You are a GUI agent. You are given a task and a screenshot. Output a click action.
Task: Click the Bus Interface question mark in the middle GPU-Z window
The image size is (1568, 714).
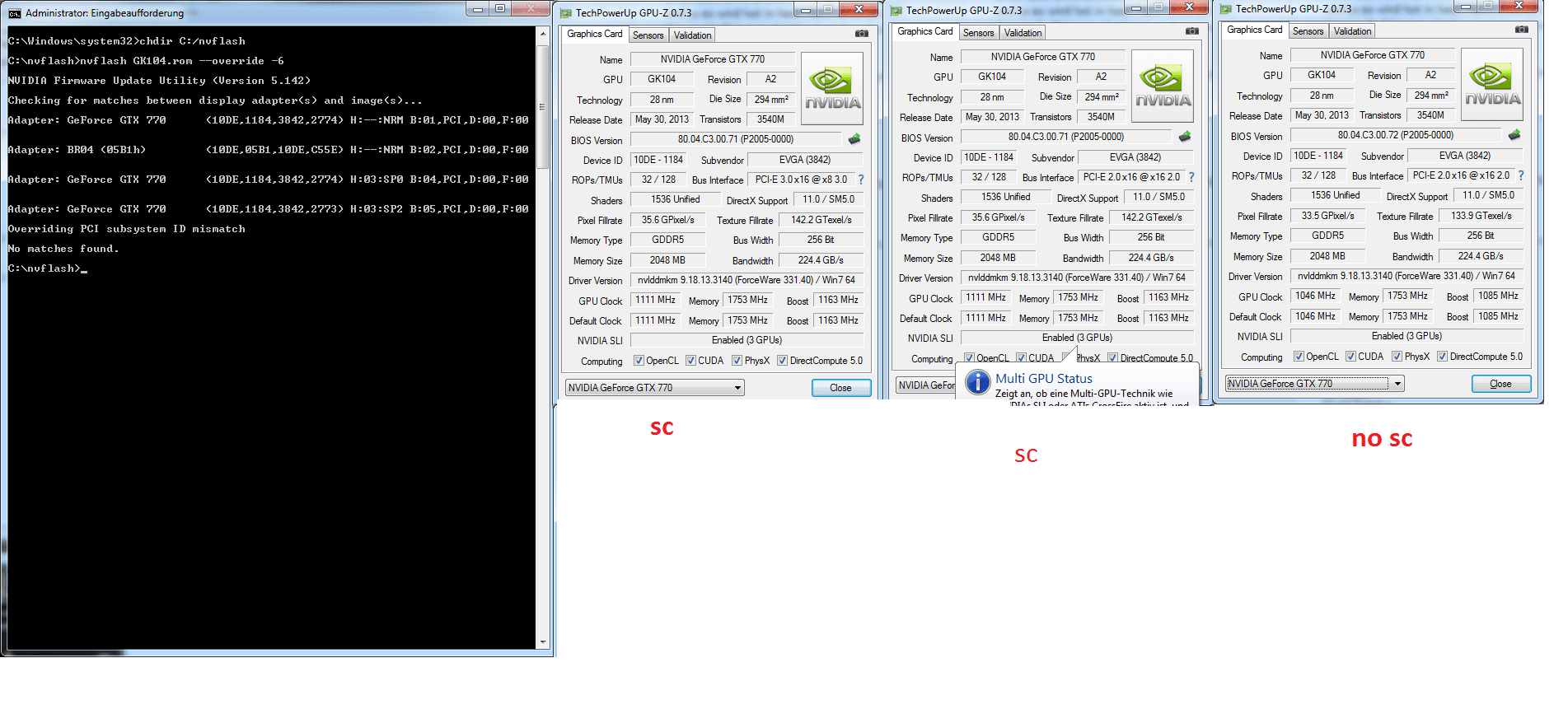pos(1191,177)
